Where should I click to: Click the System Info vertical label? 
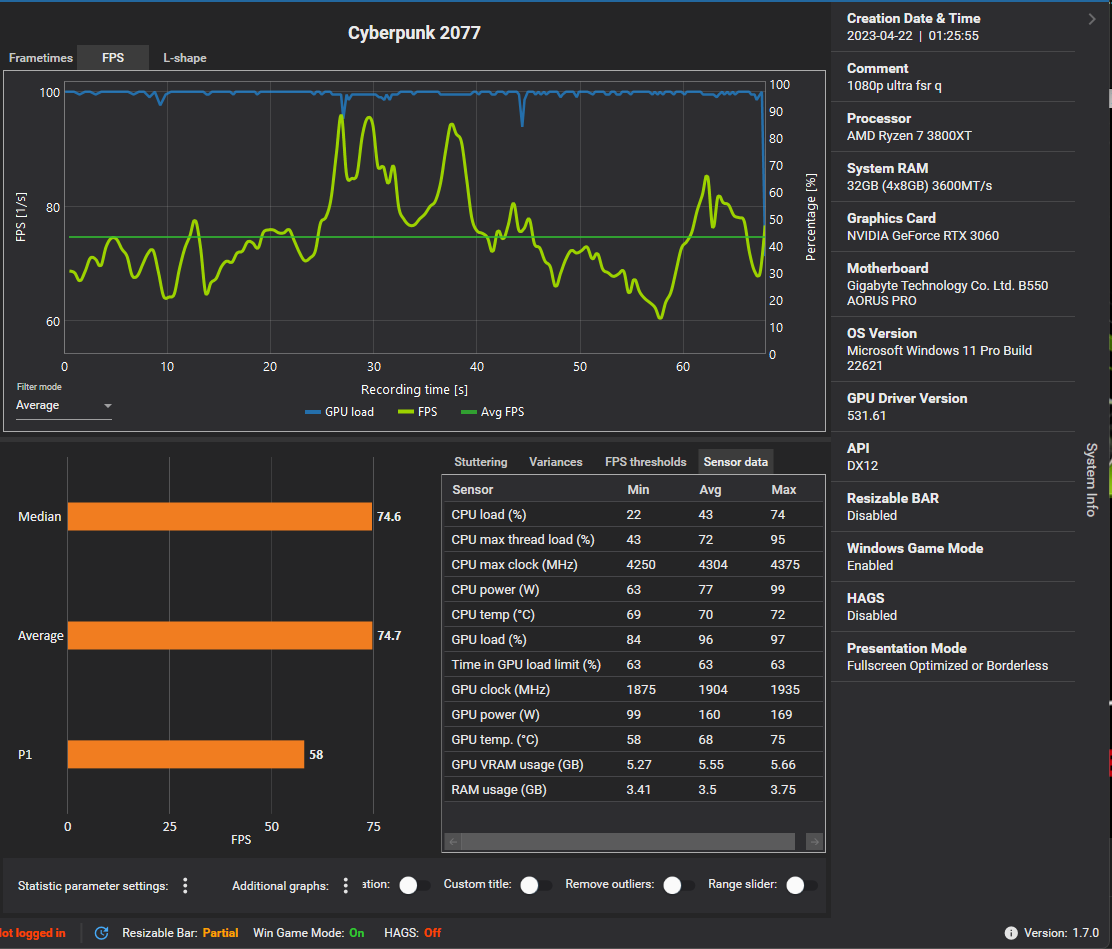pos(1091,479)
